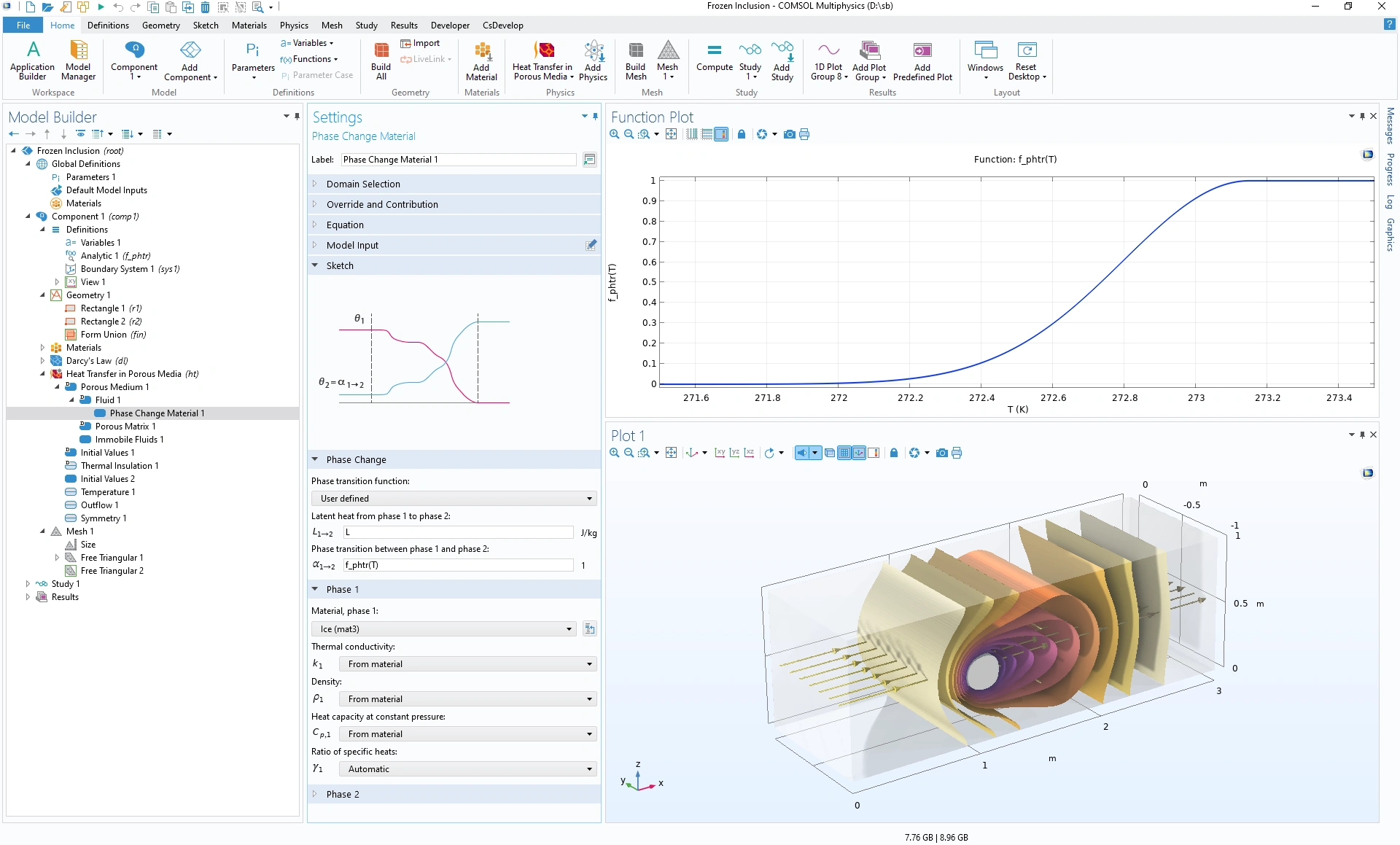
Task: Take snapshot of Function Plot
Action: (x=789, y=134)
